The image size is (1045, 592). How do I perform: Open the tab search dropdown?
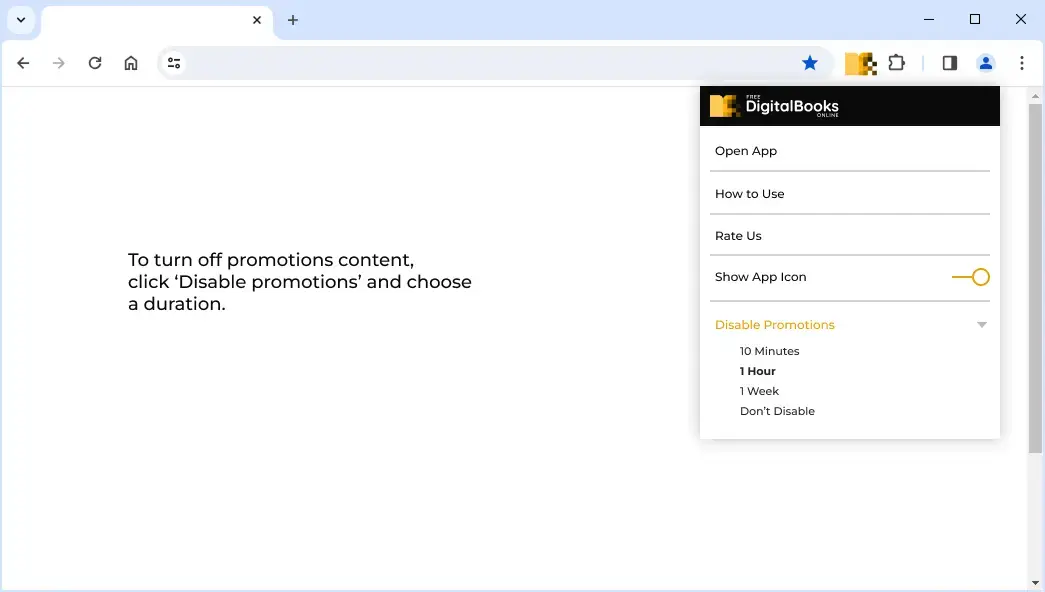pos(21,19)
